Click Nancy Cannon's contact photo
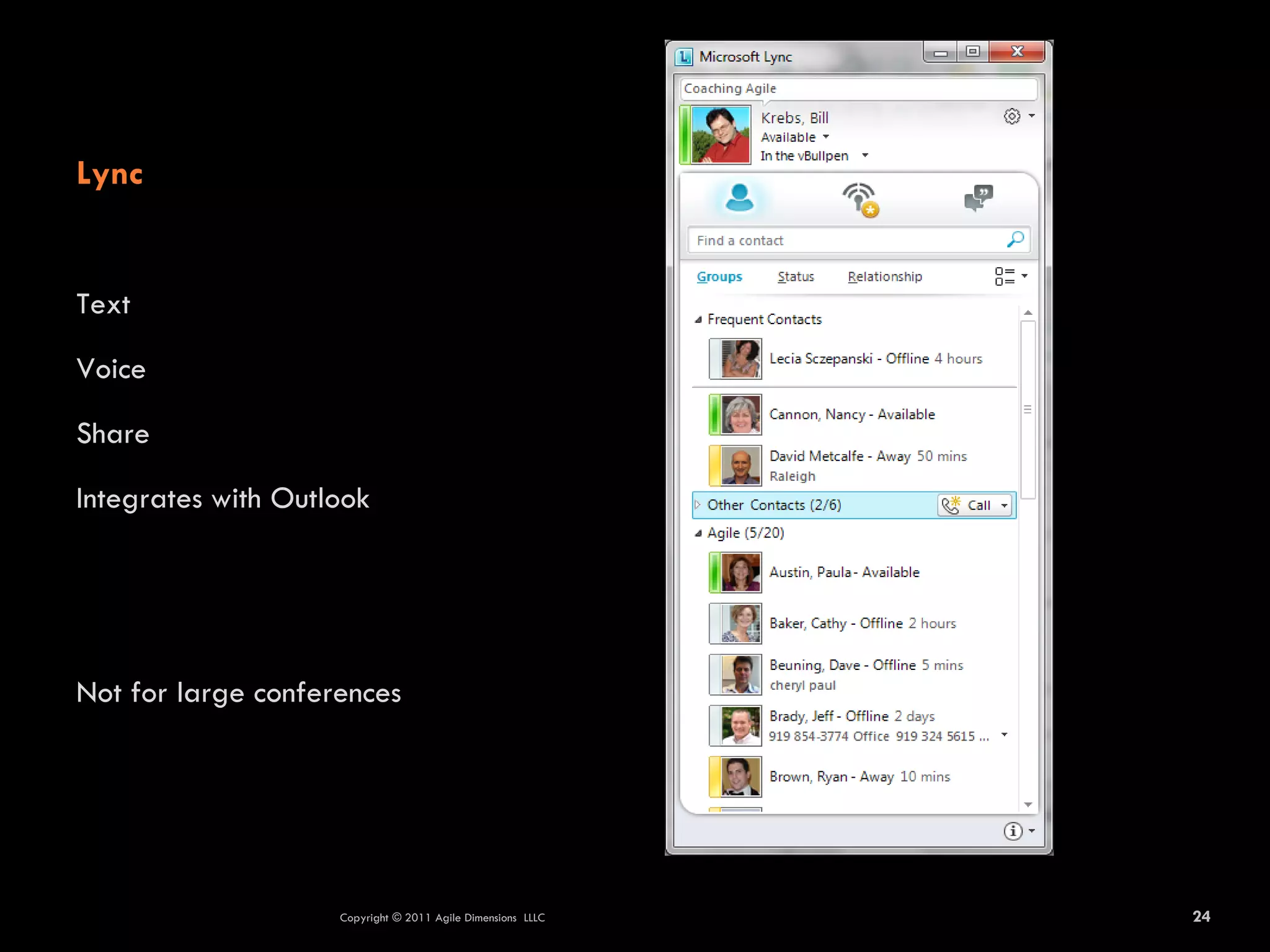Image resolution: width=1270 pixels, height=952 pixels. [x=741, y=415]
